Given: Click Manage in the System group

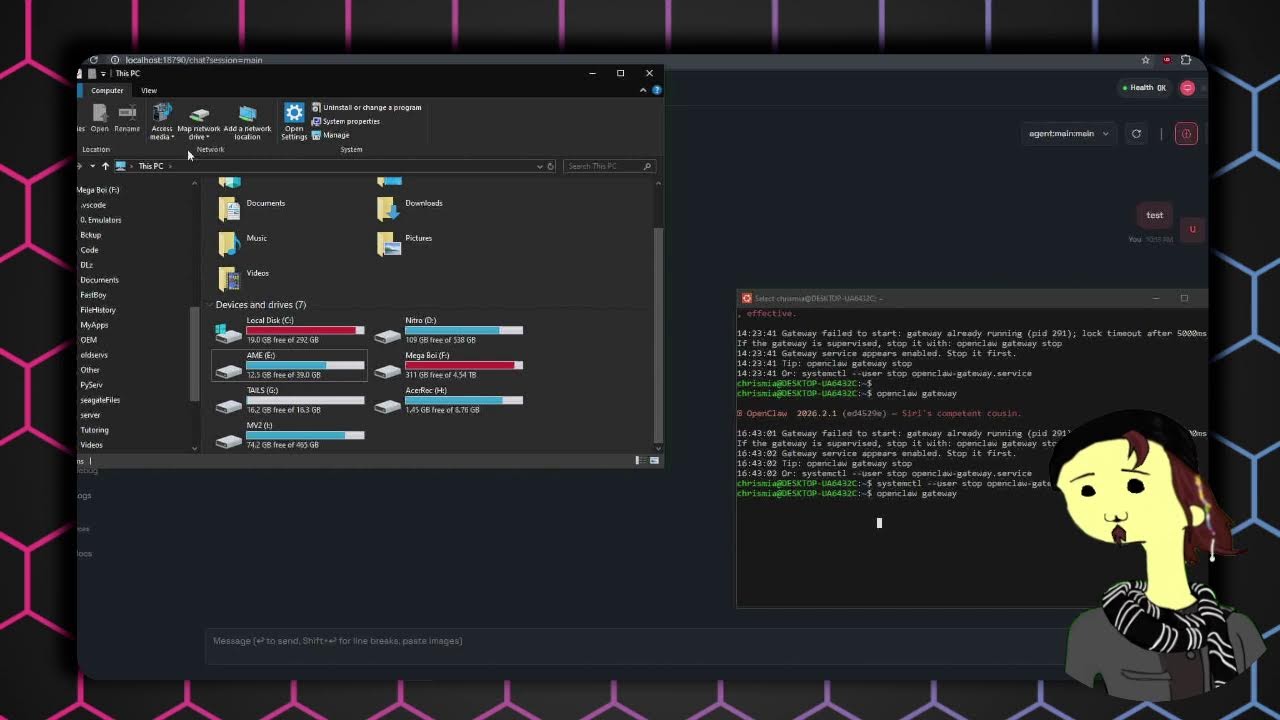Looking at the screenshot, I should click(330, 135).
